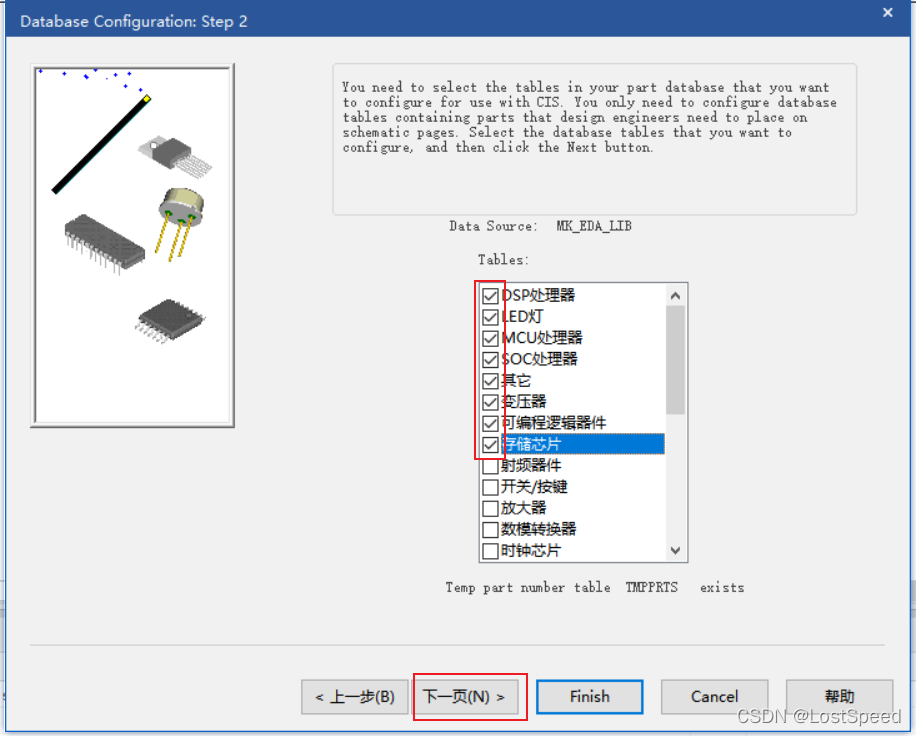Uncheck the 变压器 table checkbox
The width and height of the screenshot is (916, 736).
click(x=490, y=402)
